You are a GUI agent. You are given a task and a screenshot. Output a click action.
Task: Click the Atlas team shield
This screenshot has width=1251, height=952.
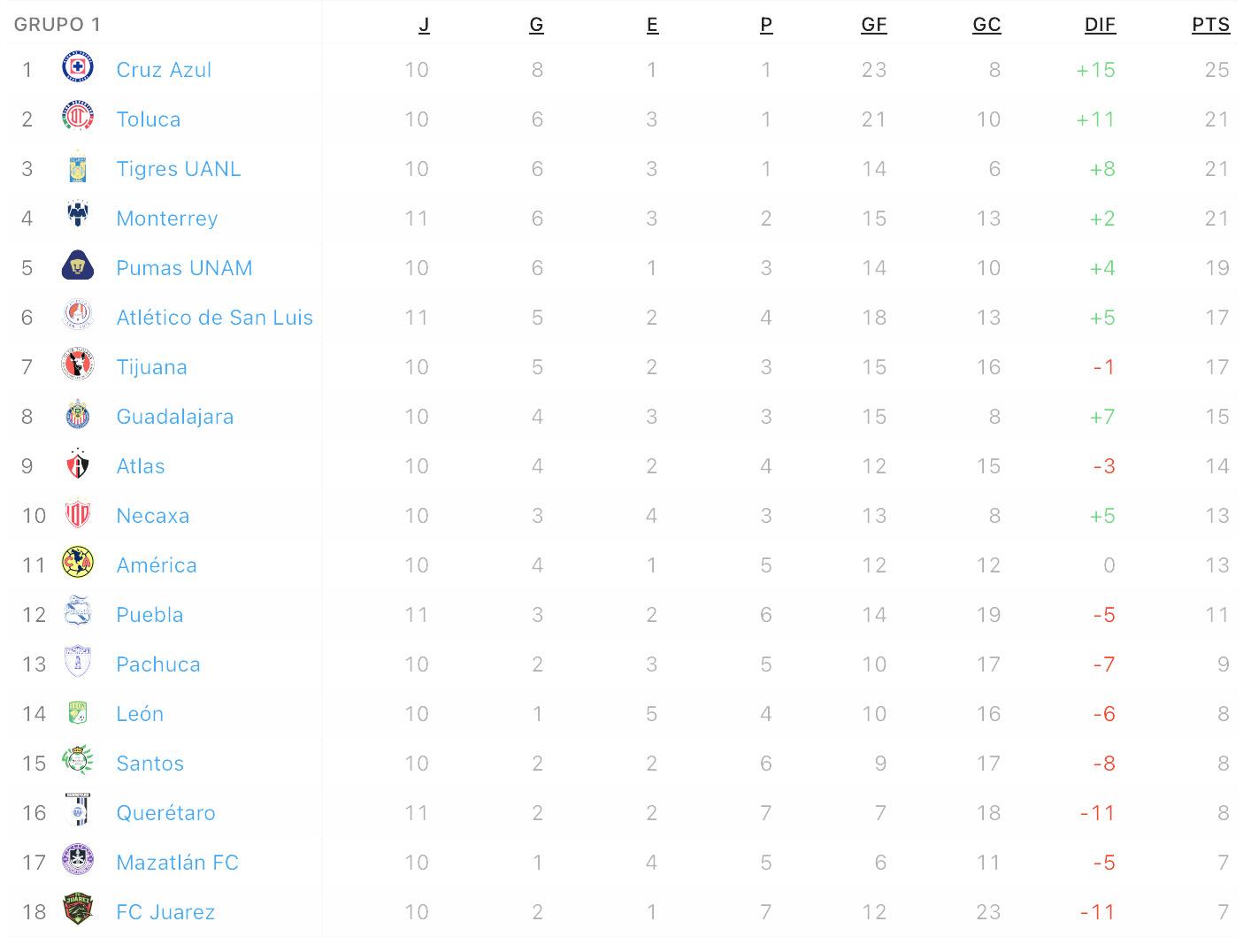78,465
